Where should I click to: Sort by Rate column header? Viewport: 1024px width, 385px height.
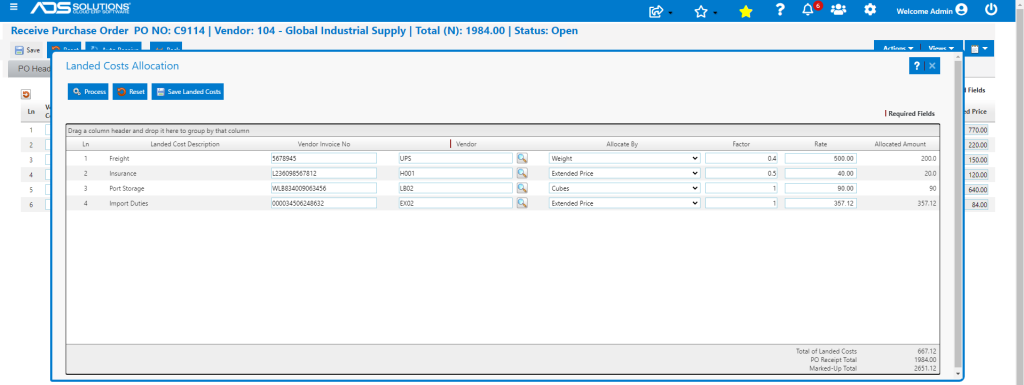(821, 144)
